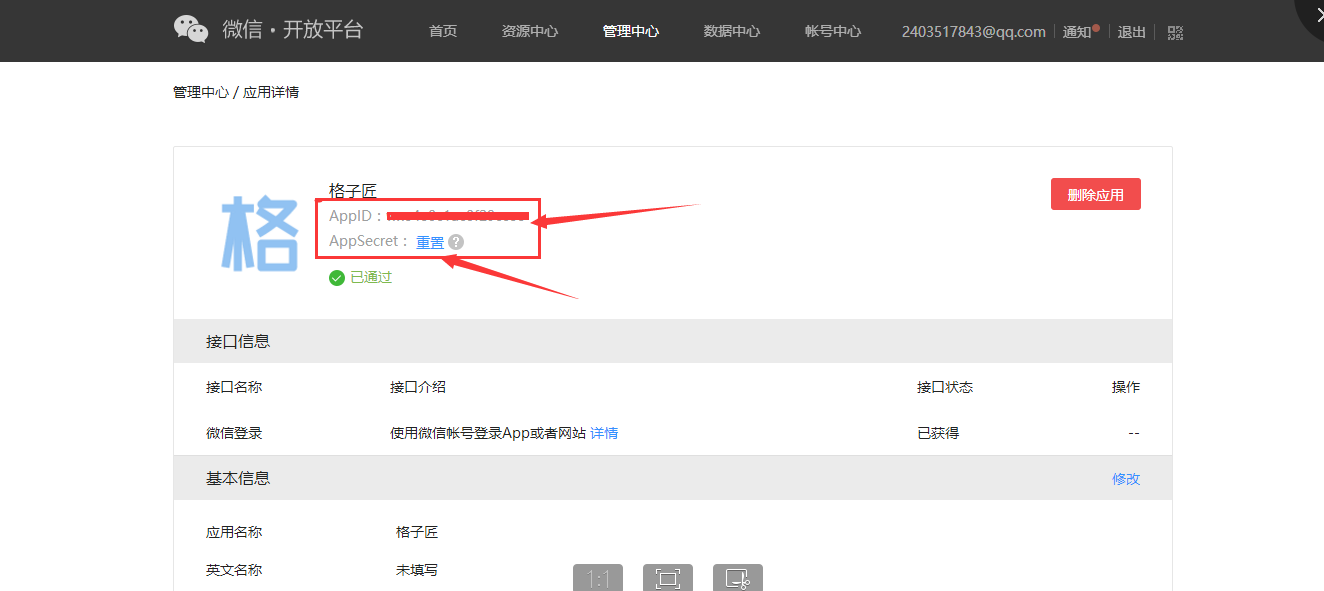Open the 资源中心 nav tab
Screen dimensions: 1324x591
[530, 31]
